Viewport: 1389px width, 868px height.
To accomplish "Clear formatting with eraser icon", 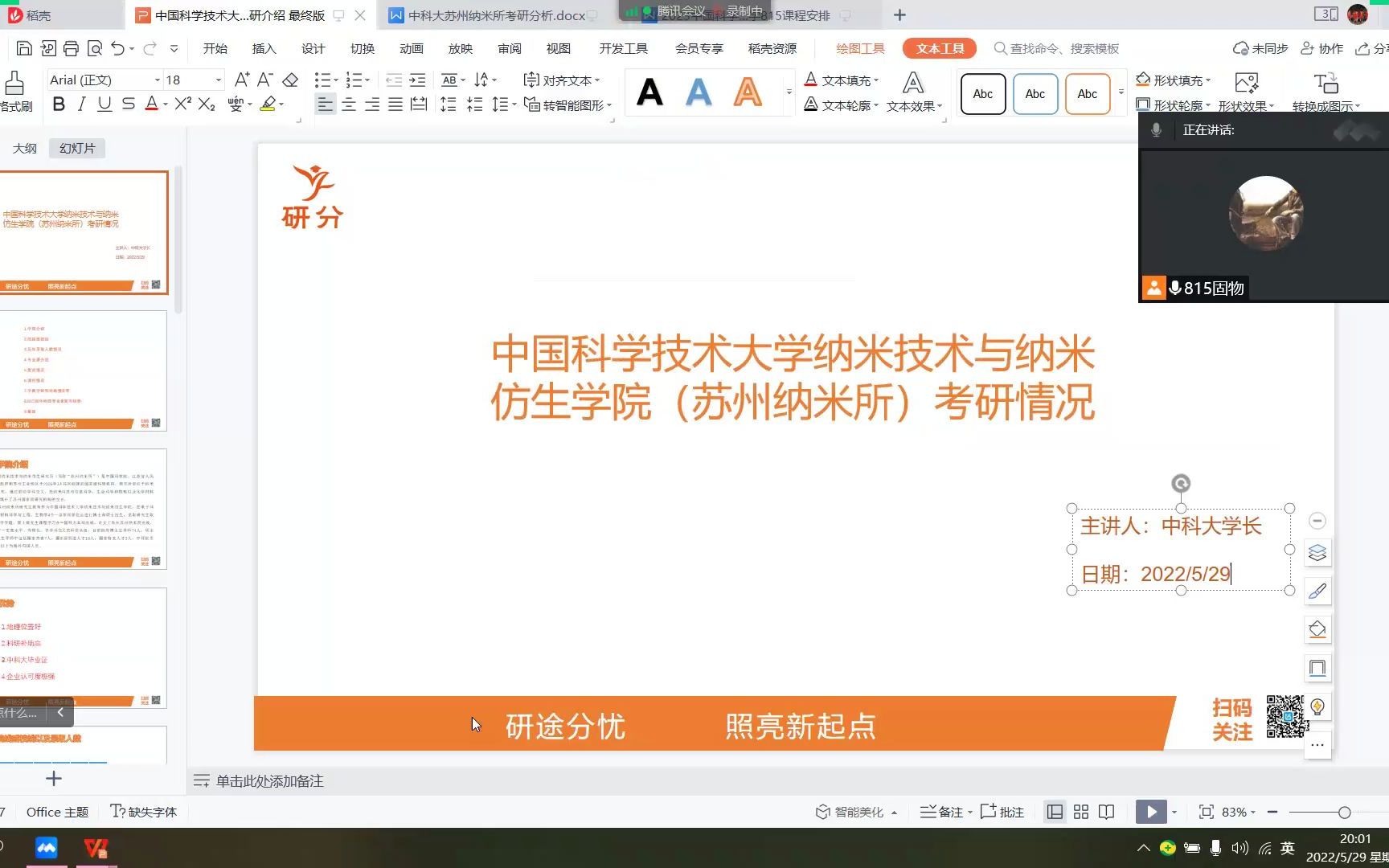I will (x=291, y=80).
